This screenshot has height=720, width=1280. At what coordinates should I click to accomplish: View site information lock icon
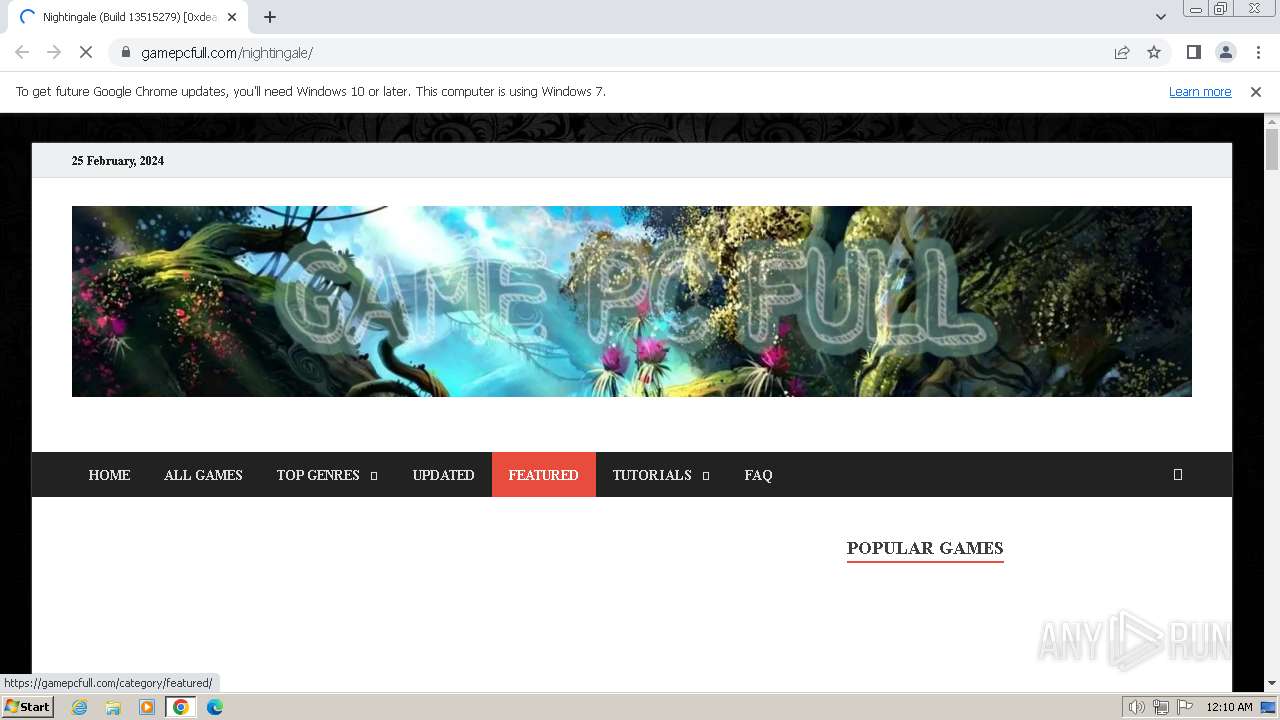coord(126,52)
